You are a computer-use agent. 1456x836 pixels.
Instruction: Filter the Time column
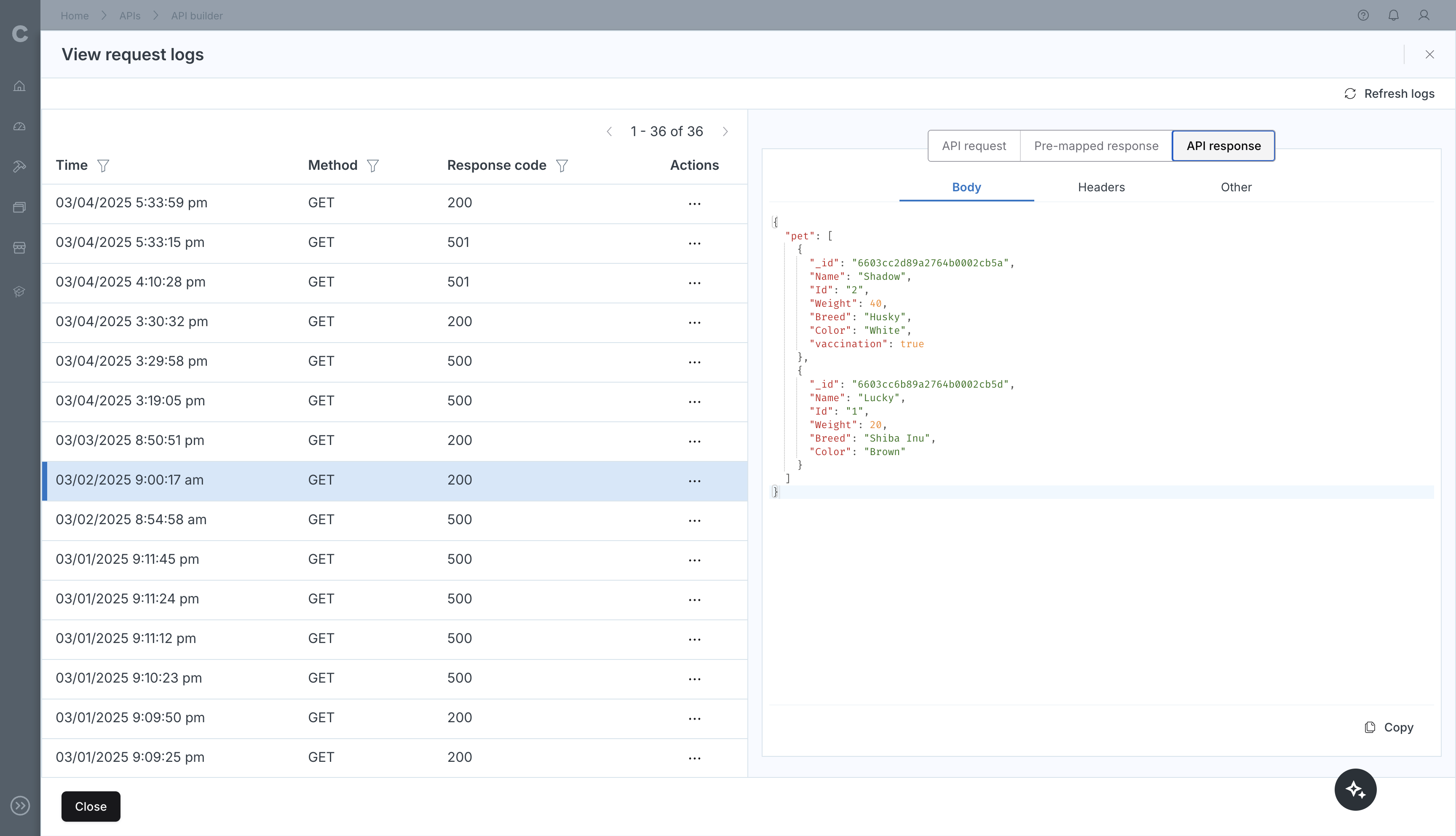click(x=103, y=166)
